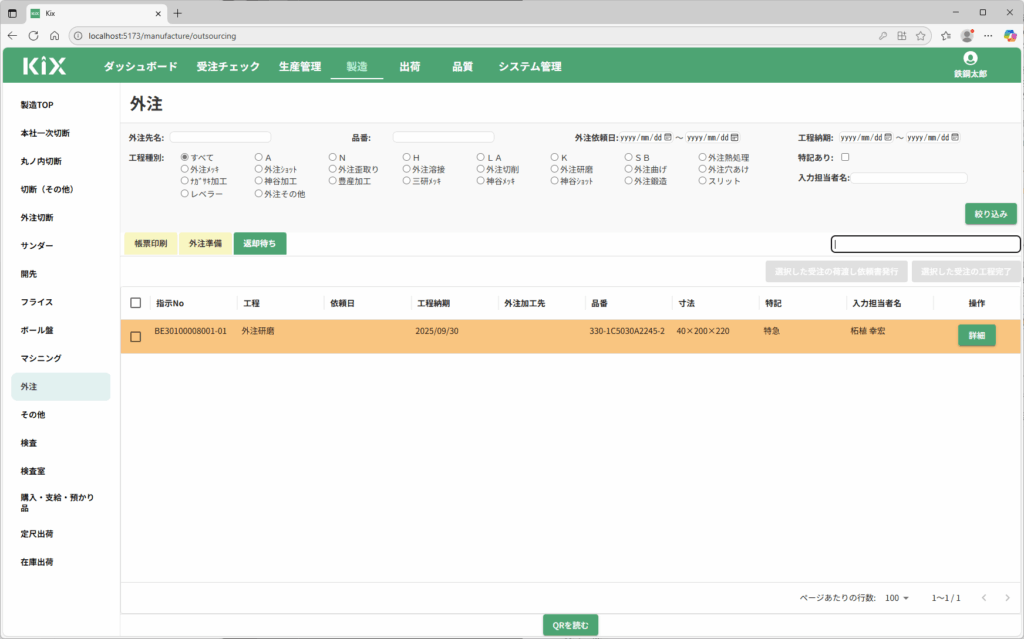Add page to favorites with star icon
Screen dimensions: 1024x639
(x=919, y=35)
